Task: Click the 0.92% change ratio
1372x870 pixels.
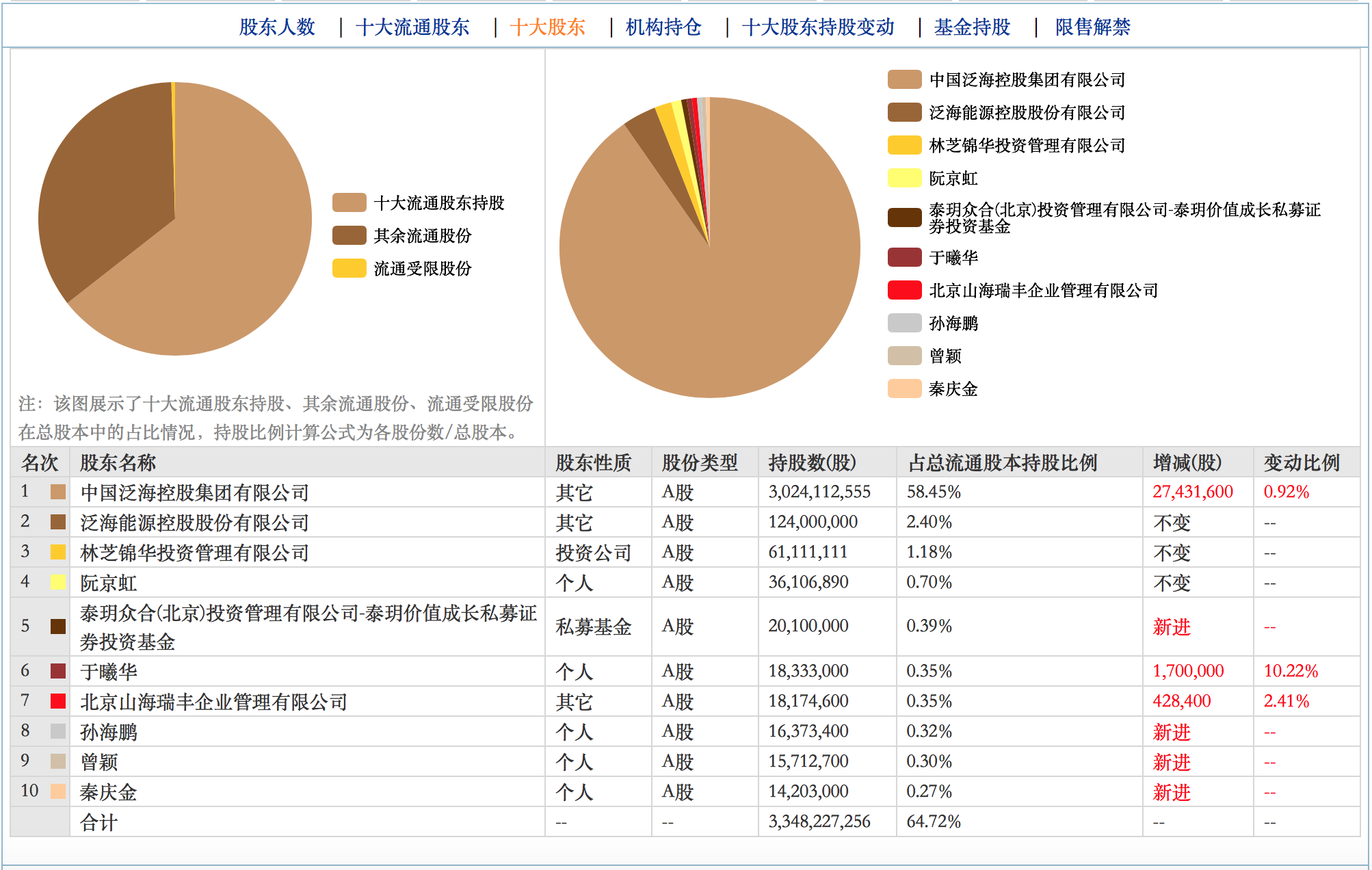Action: tap(1287, 492)
